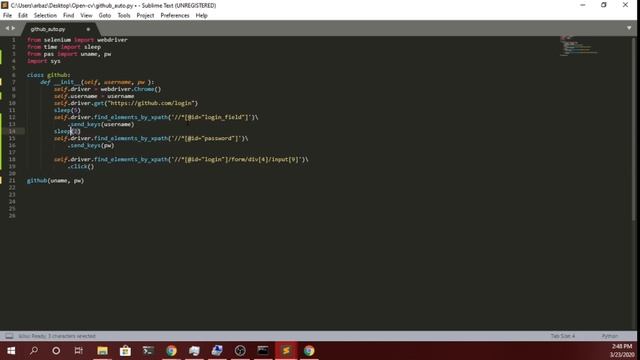This screenshot has width=640, height=360.
Task: Open the Command Prompt taskbar icon
Action: pos(263,351)
